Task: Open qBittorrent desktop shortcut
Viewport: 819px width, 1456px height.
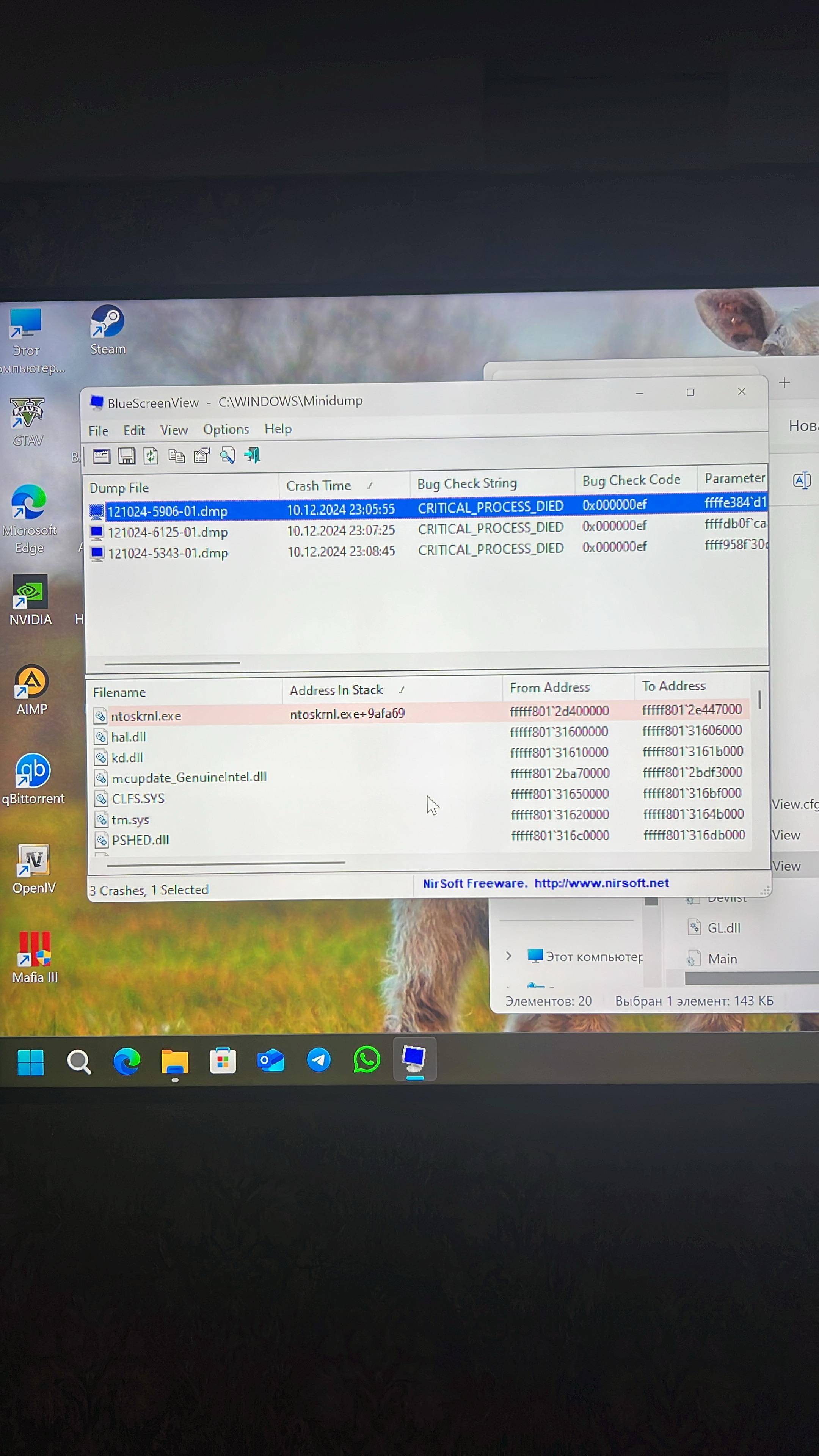Action: [33, 779]
